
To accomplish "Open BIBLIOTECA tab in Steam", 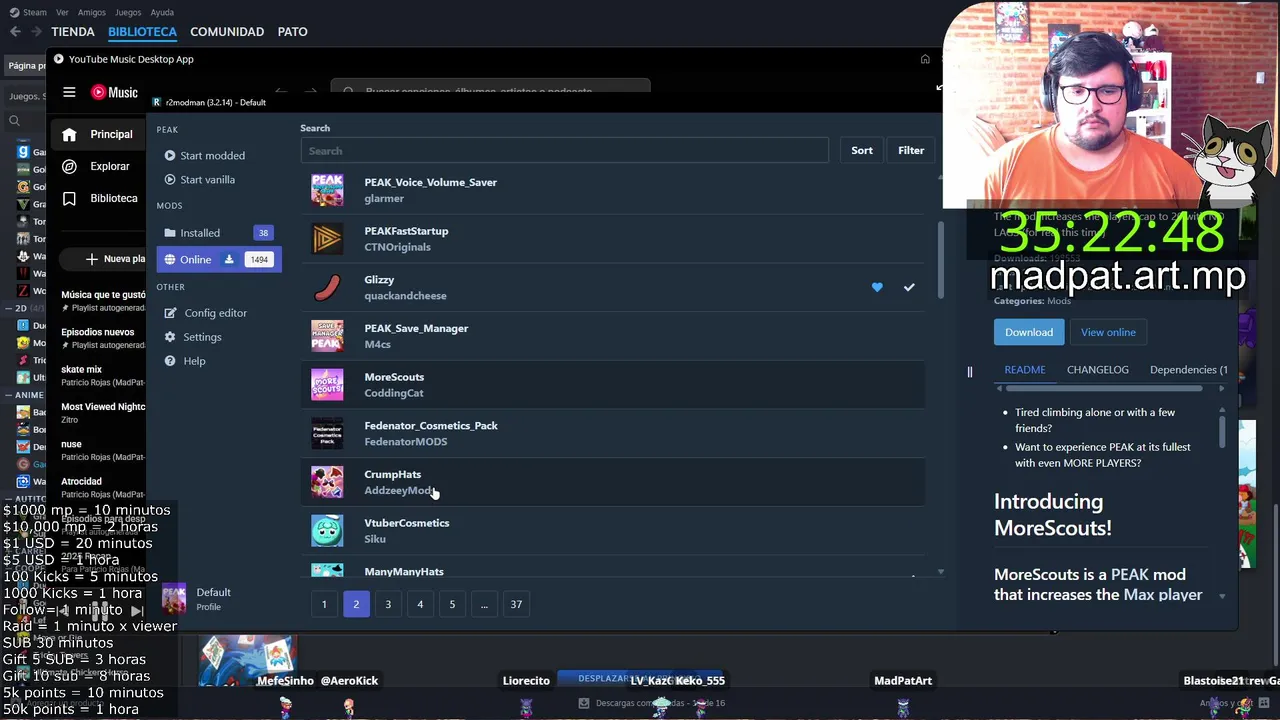I will tap(142, 32).
